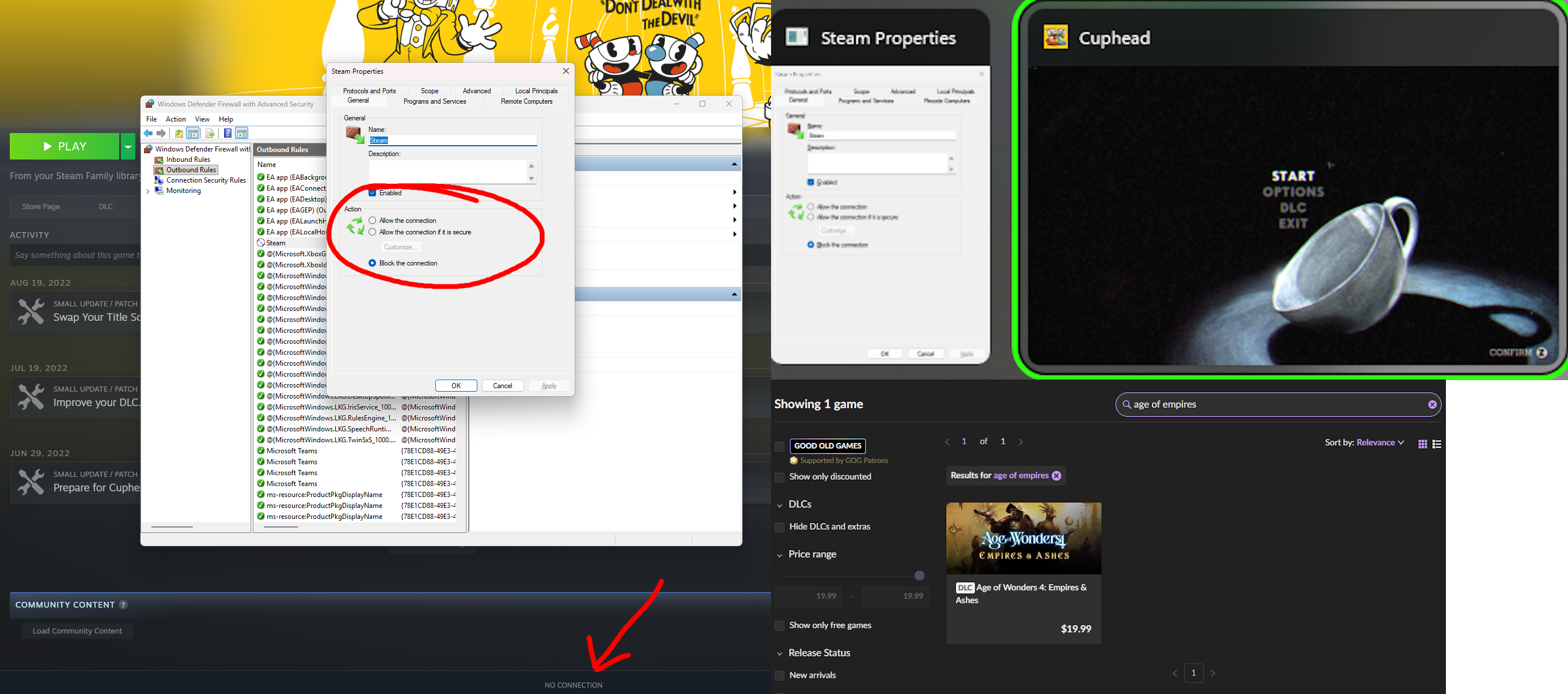Switch GOG results to list view
The width and height of the screenshot is (1568, 694).
1437,444
